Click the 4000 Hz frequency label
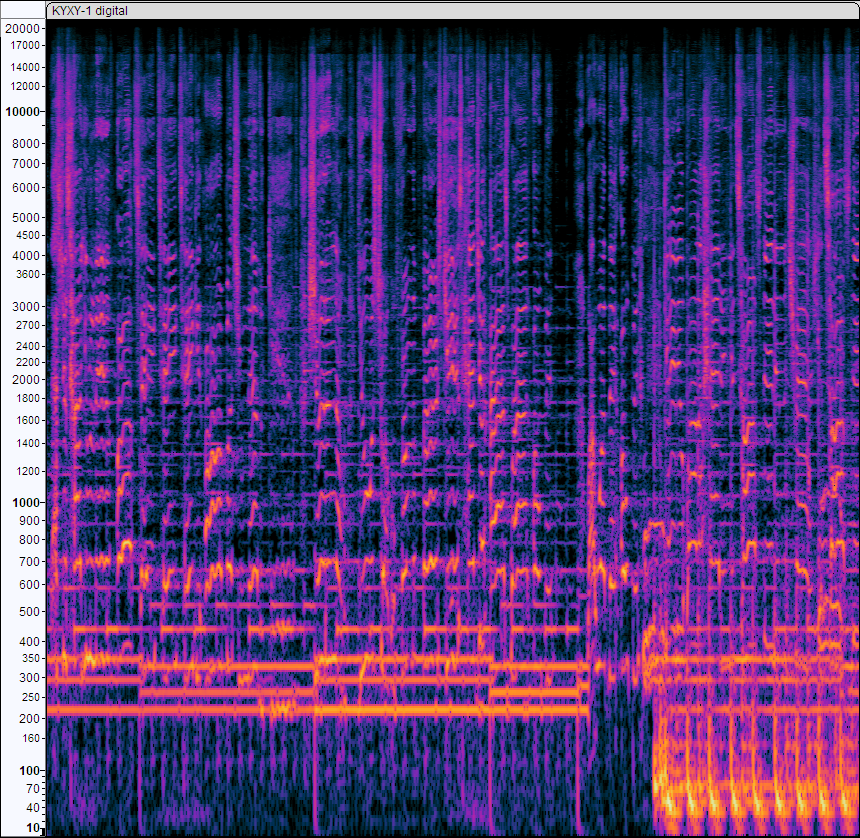 (26, 256)
